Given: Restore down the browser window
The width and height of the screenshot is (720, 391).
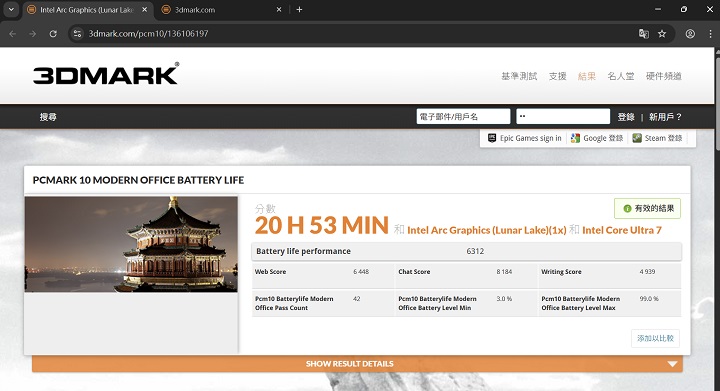Looking at the screenshot, I should 684,9.
